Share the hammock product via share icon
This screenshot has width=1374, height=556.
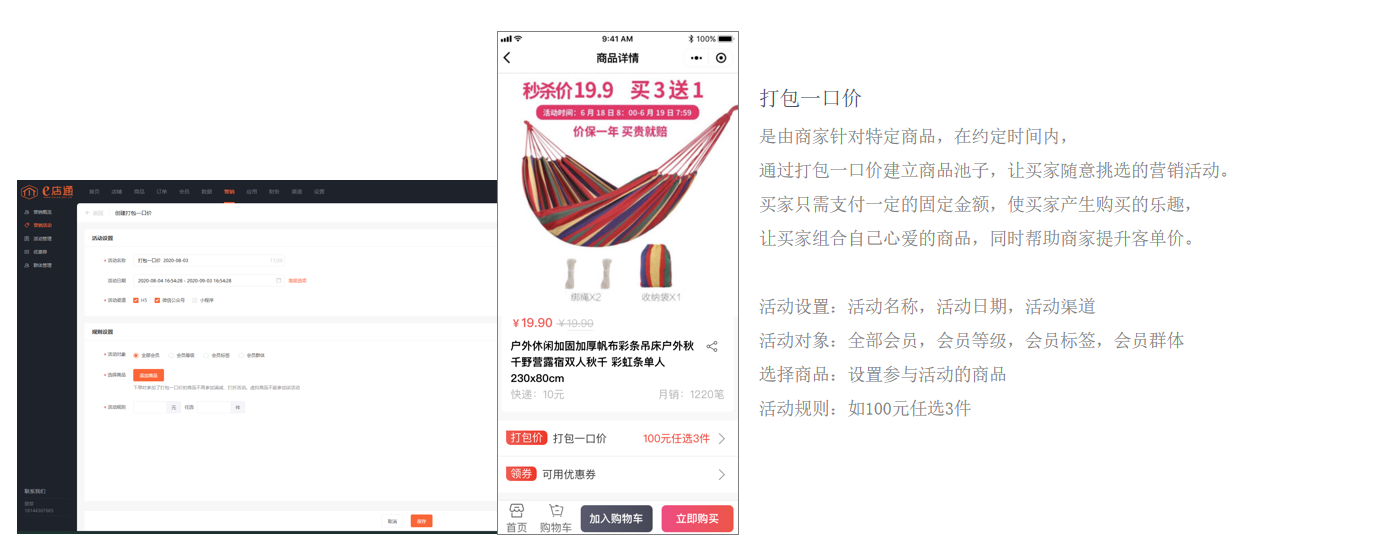click(712, 347)
